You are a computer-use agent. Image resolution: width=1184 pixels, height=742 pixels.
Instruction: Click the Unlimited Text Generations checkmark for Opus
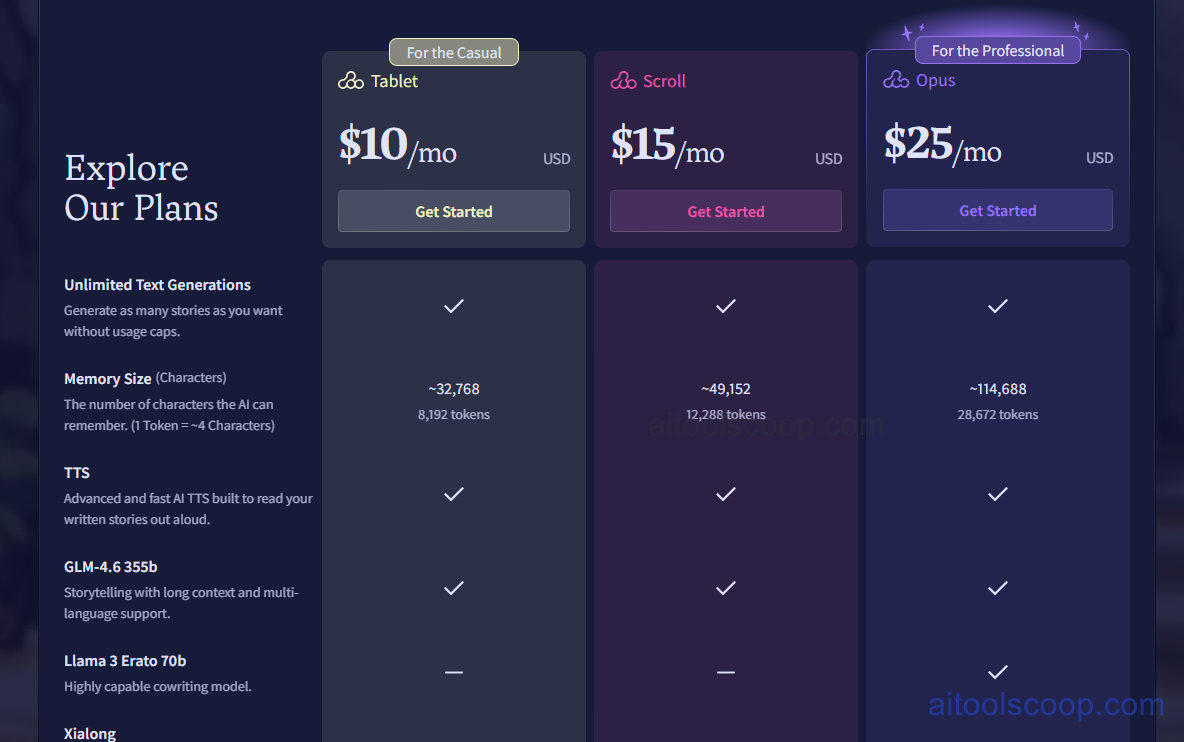(997, 306)
